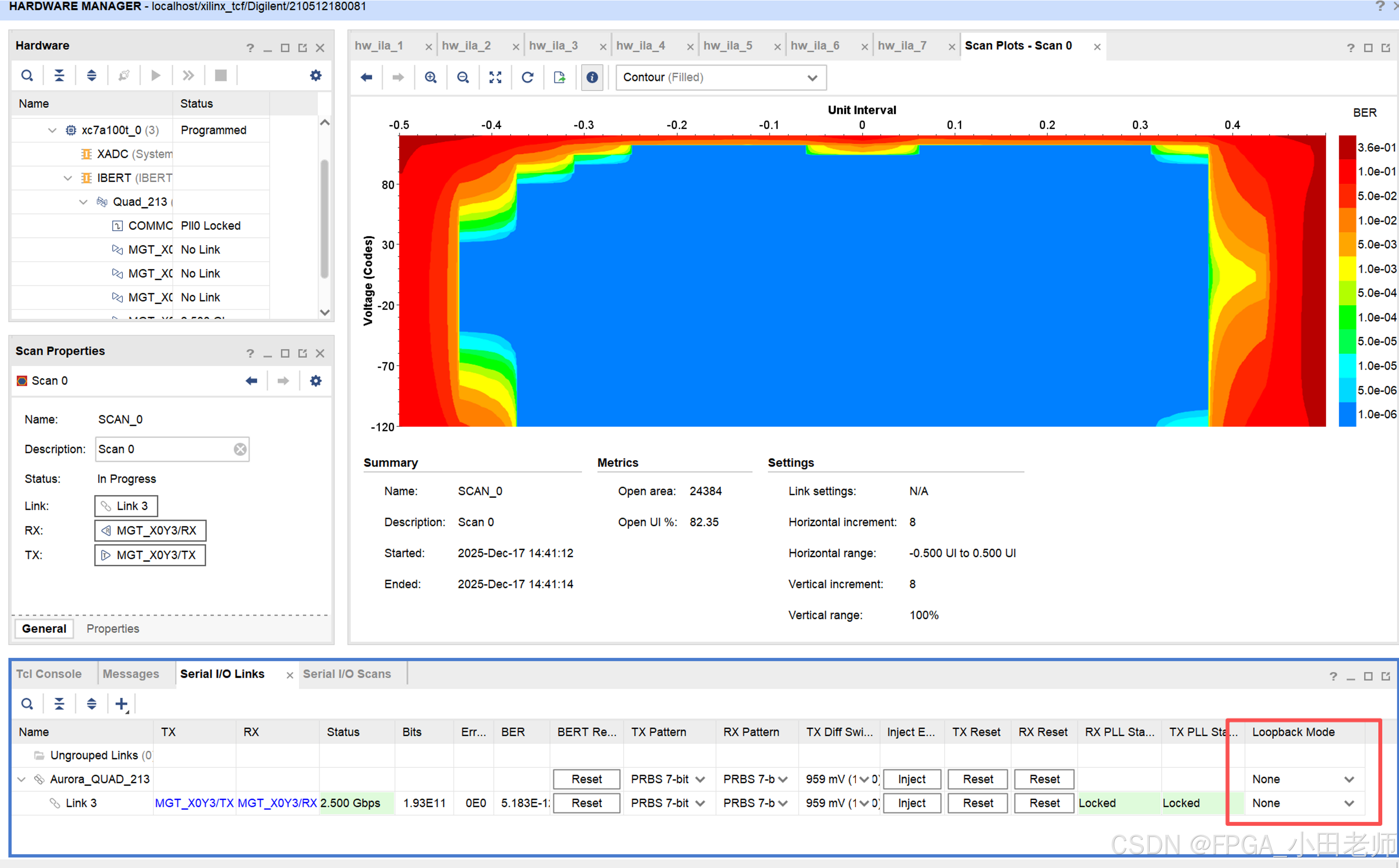Open the hw_ila_4 tab

point(641,45)
